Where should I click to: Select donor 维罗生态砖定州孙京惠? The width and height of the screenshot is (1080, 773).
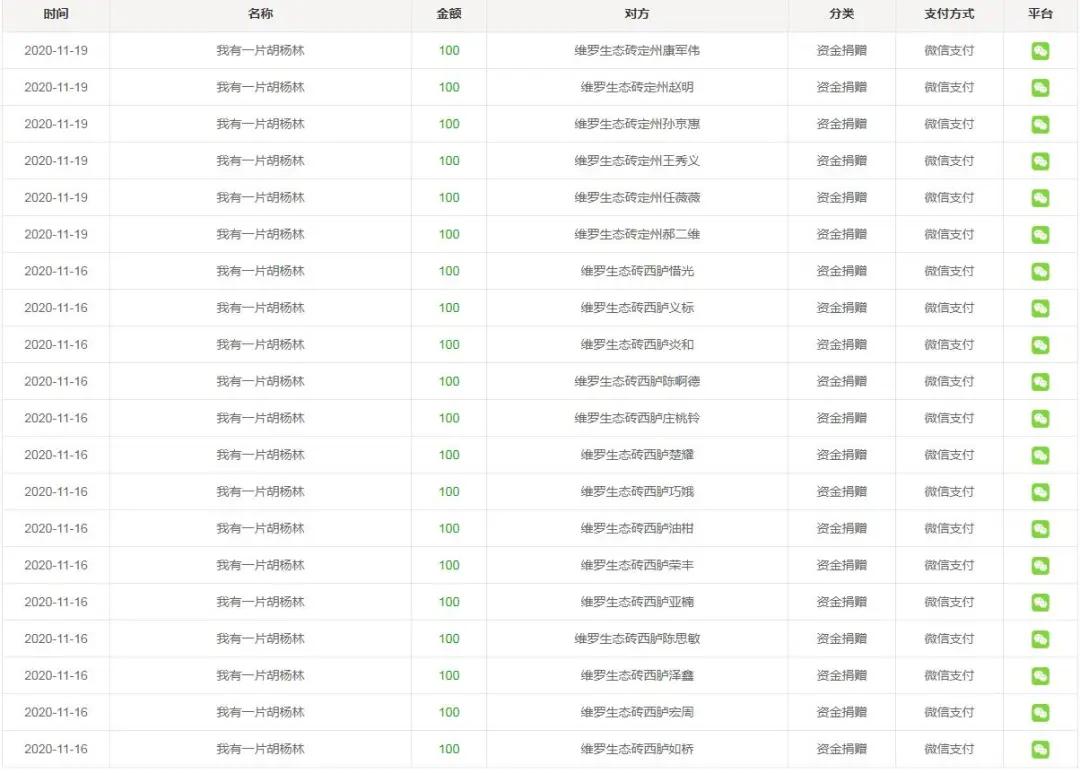[x=637, y=124]
